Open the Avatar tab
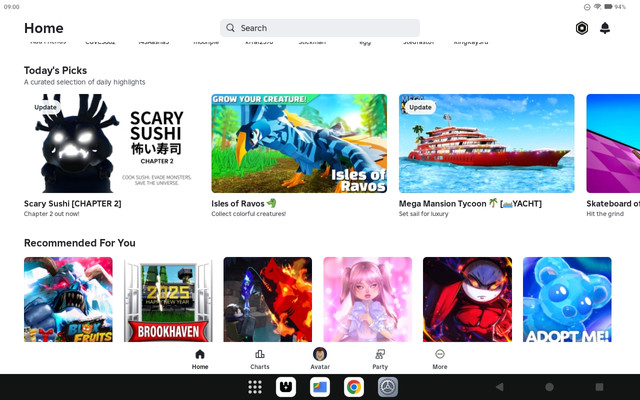Screen dimensions: 640x400 point(320,359)
